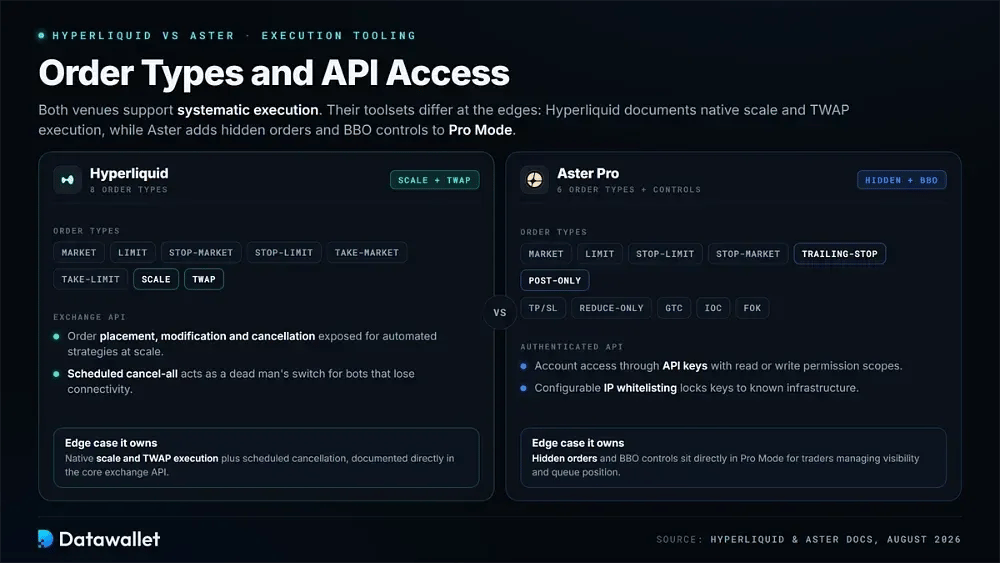Viewport: 1000px width, 563px height.
Task: Select the highlighted SCALE chip
Action: click(156, 279)
